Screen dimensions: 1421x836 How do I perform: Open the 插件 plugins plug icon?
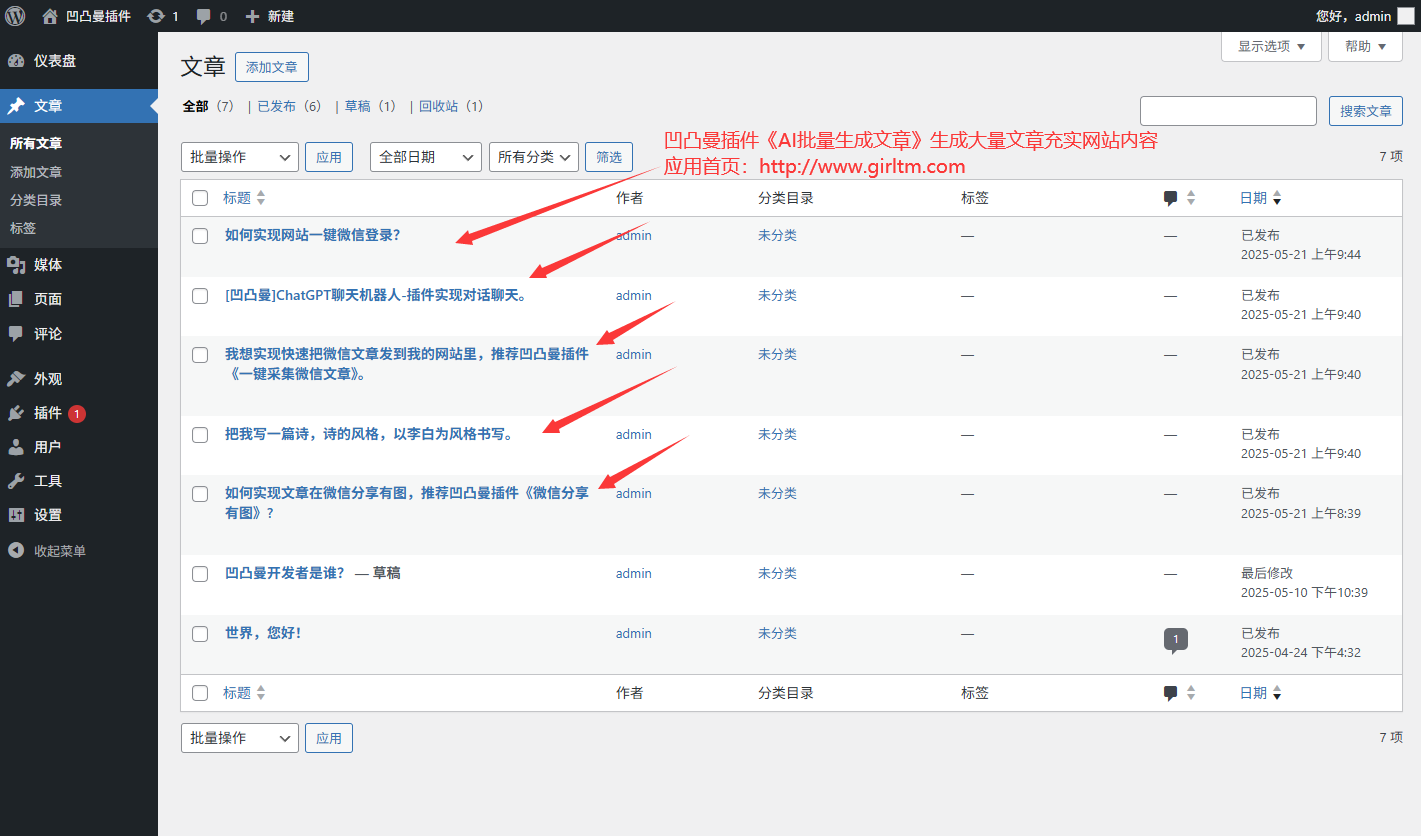tap(16, 413)
